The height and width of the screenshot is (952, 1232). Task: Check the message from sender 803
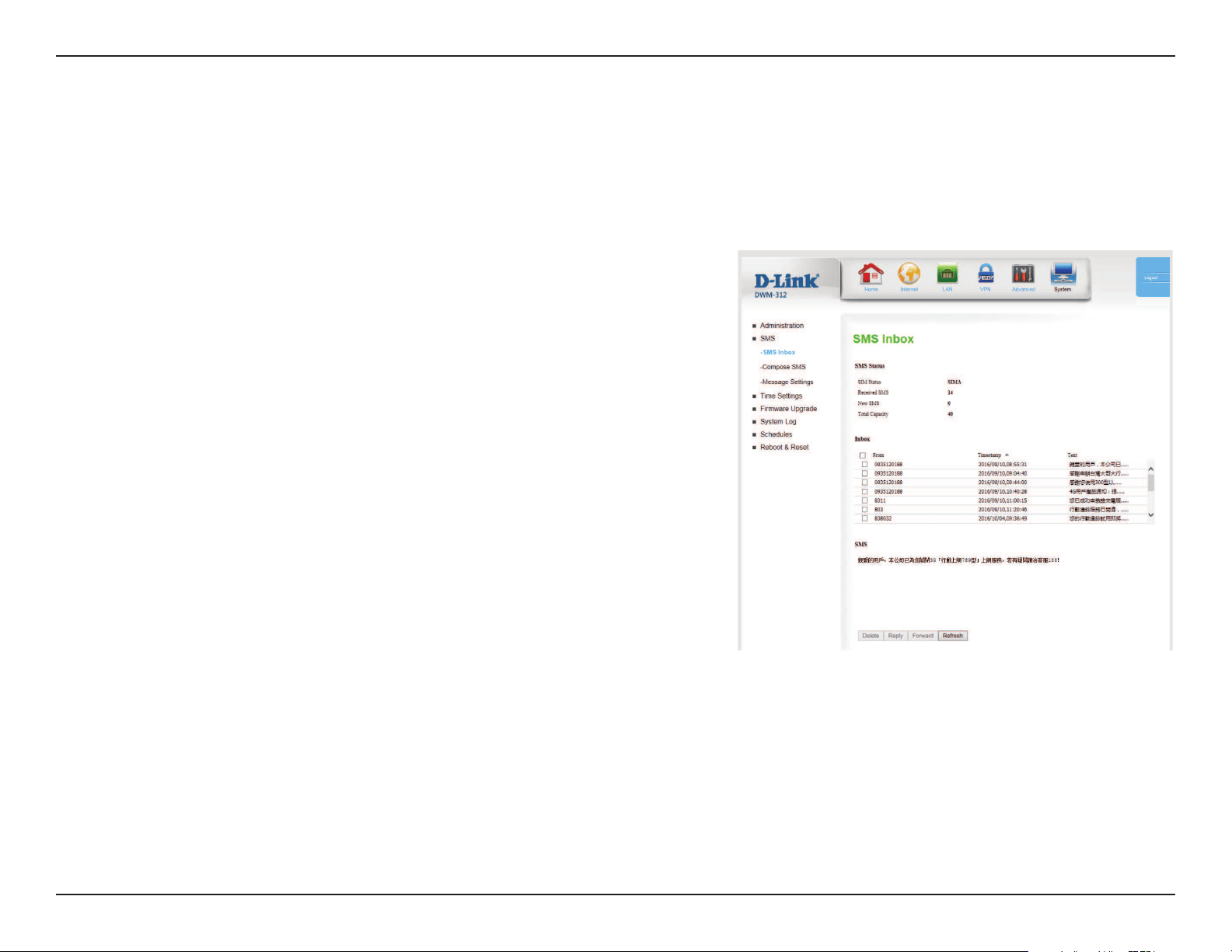tap(864, 510)
